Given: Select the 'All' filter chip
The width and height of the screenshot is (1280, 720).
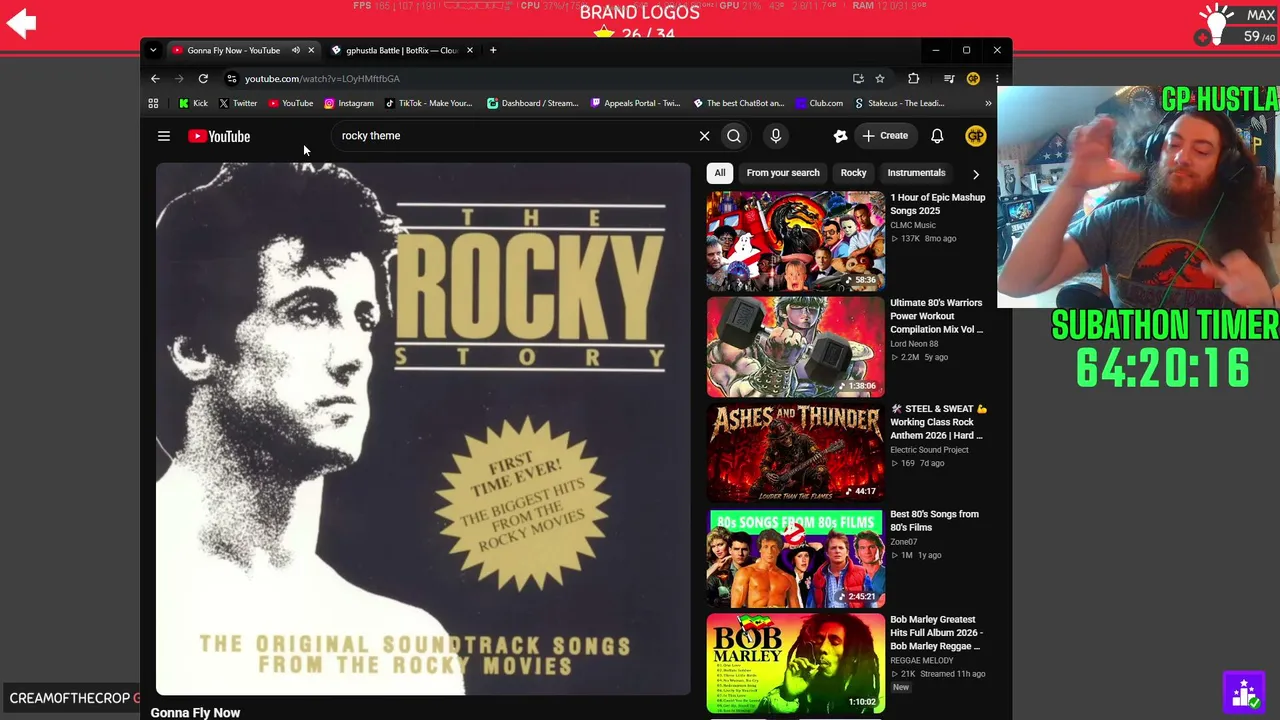Looking at the screenshot, I should click(720, 173).
